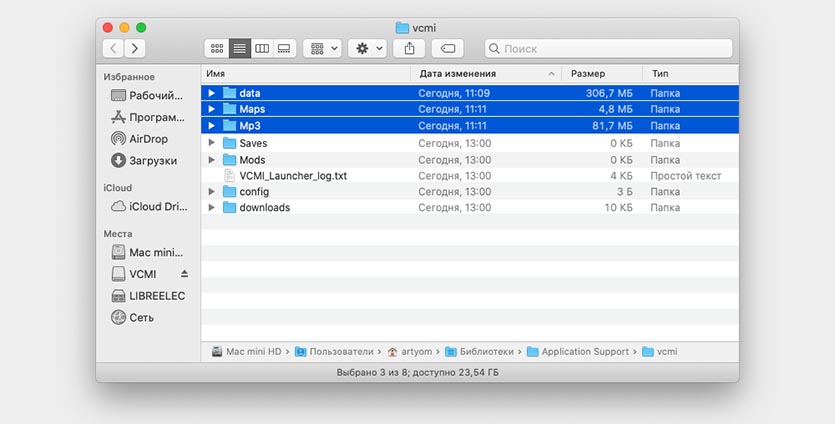The width and height of the screenshot is (835, 424).
Task: Click the Share toolbar icon
Action: [x=409, y=48]
